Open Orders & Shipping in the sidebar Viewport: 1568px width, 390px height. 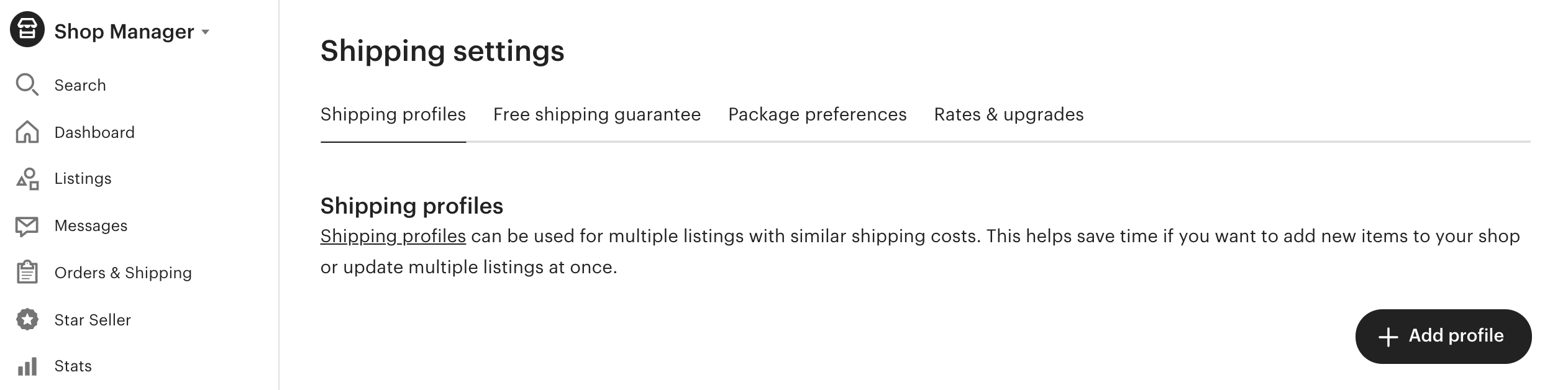tap(123, 273)
